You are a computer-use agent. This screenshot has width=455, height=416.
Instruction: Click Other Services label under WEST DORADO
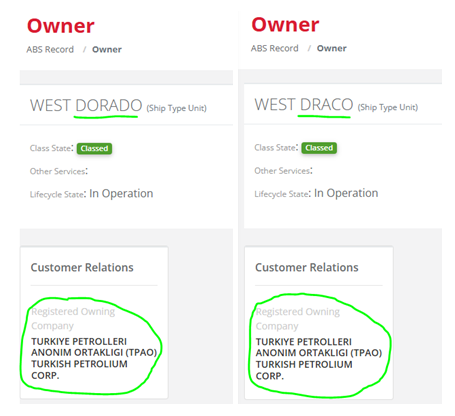pyautogui.click(x=59, y=171)
